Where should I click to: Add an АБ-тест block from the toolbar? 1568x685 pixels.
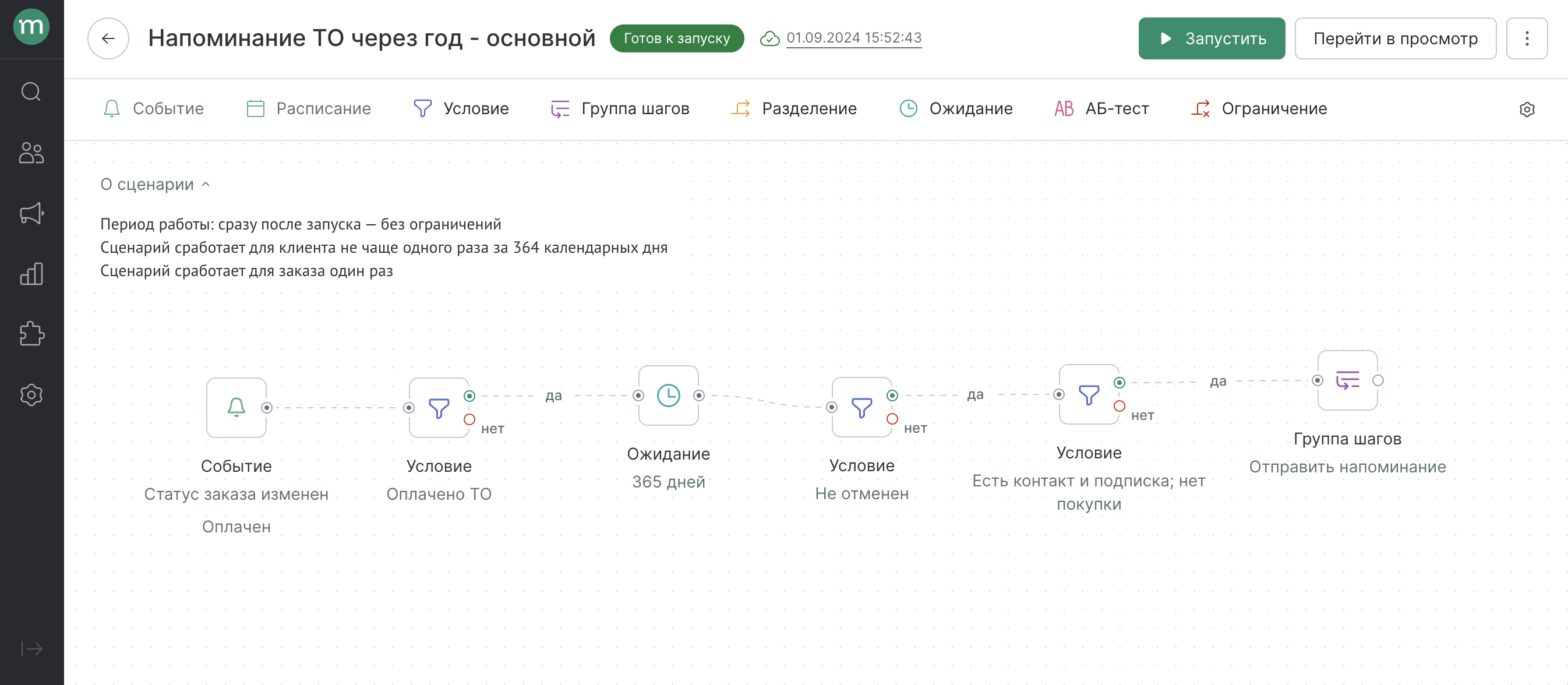pos(1102,109)
